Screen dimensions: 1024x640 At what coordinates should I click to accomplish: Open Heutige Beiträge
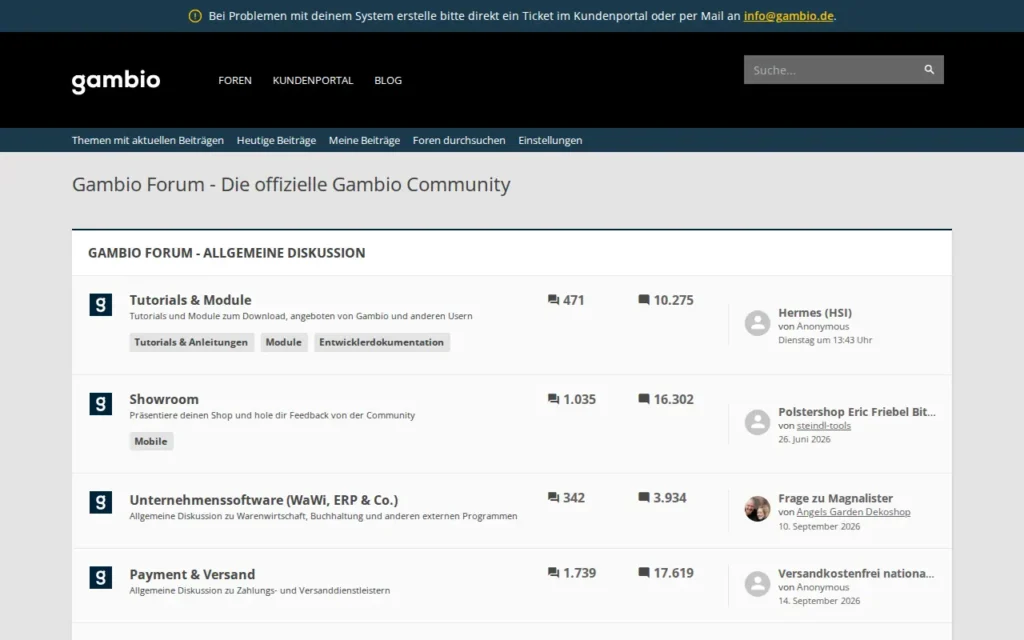click(x=276, y=140)
